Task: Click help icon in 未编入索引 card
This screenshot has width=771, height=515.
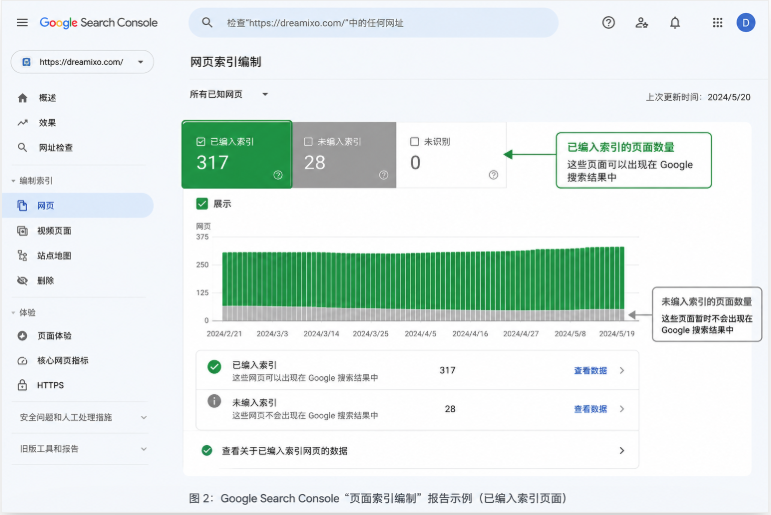Action: (x=384, y=175)
